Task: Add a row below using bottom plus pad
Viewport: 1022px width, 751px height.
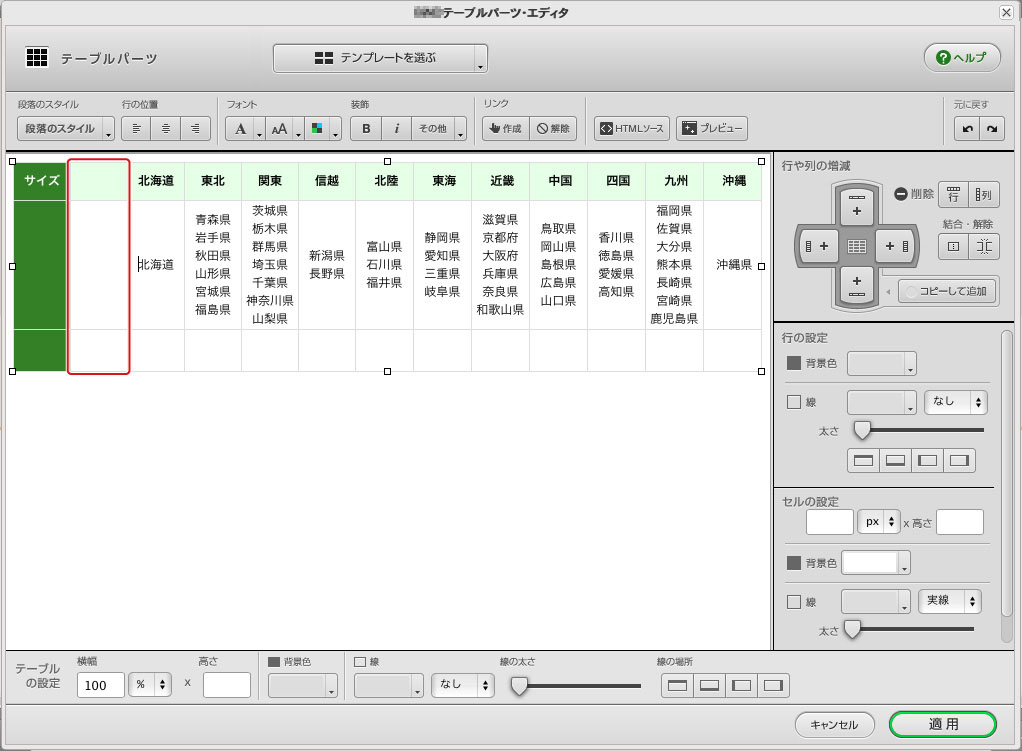Action: click(856, 286)
